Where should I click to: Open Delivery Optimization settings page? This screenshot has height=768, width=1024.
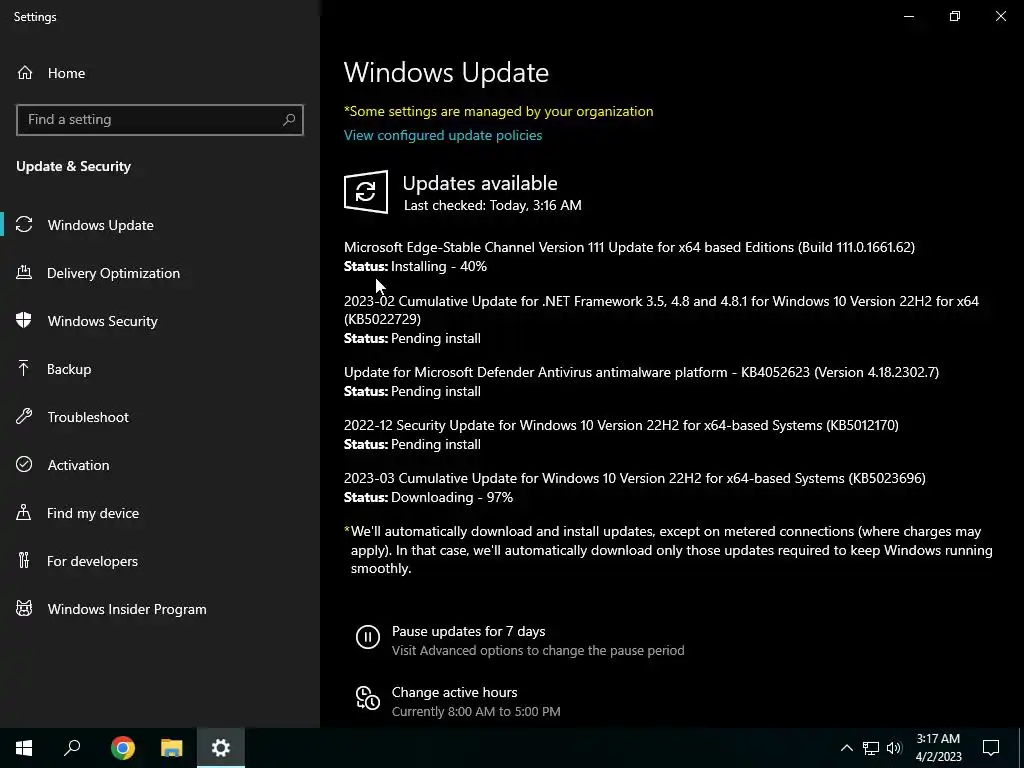pos(159,273)
